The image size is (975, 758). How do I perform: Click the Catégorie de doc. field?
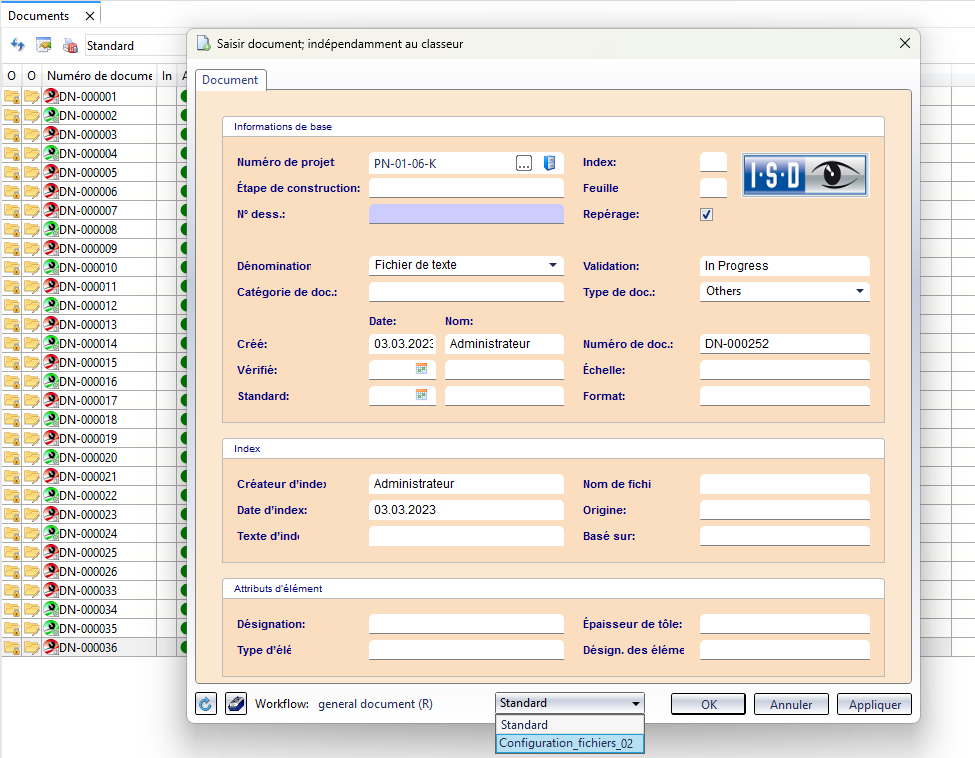[466, 292]
